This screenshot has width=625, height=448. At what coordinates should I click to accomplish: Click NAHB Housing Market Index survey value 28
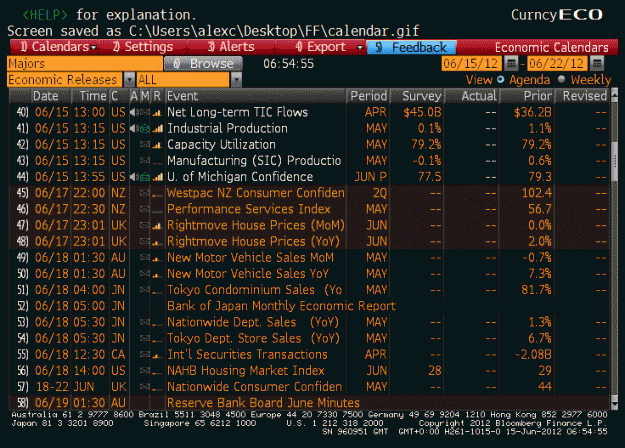tap(435, 371)
